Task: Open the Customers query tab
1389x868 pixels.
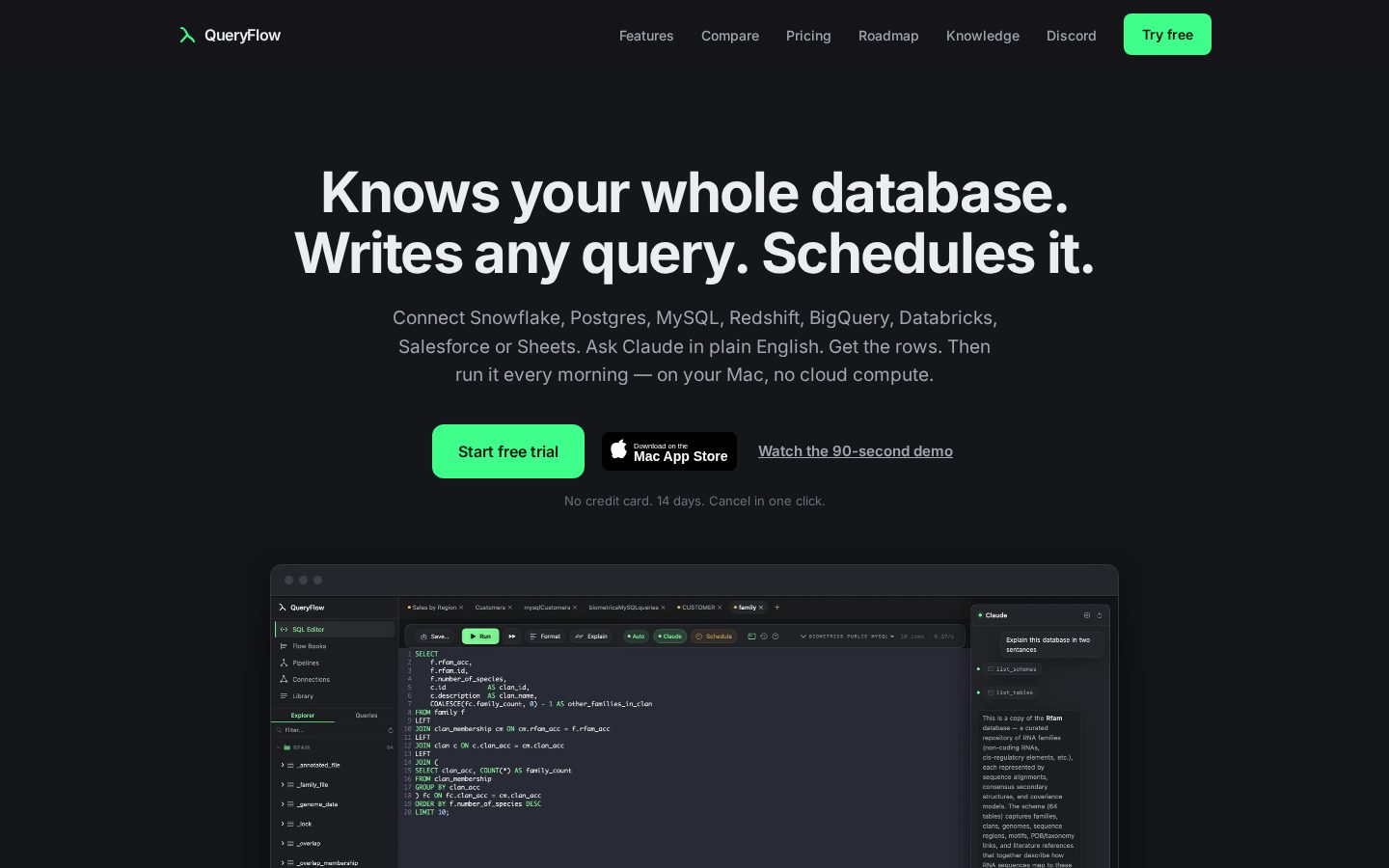Action: [x=490, y=608]
